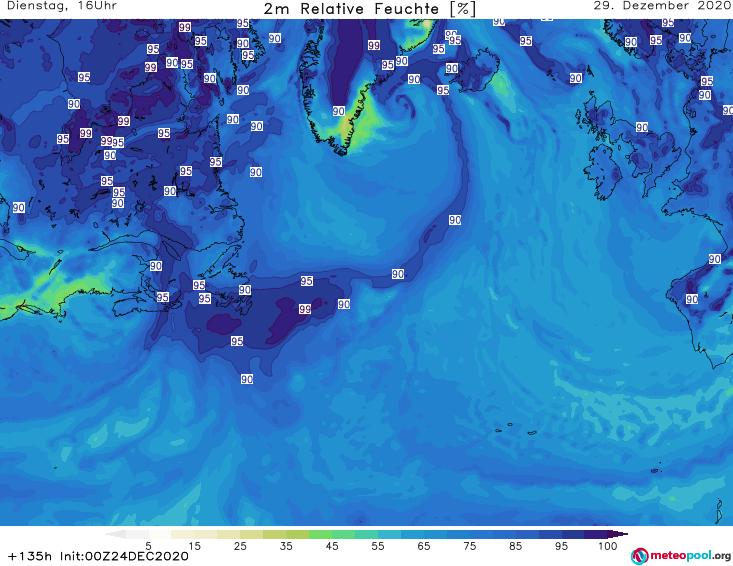Click the legend value "65"
Image resolution: width=733 pixels, height=566 pixels.
424,546
